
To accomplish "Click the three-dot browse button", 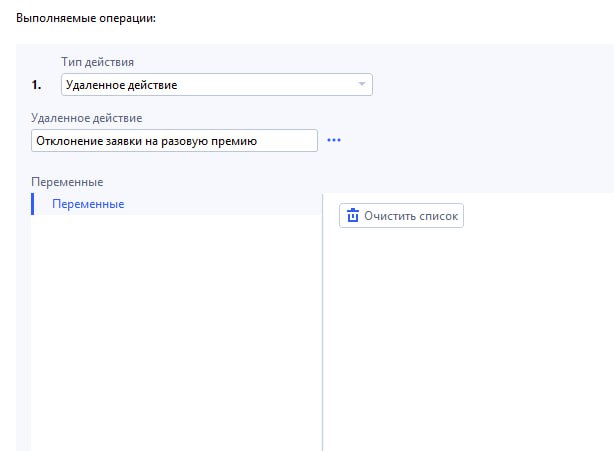I will point(334,141).
